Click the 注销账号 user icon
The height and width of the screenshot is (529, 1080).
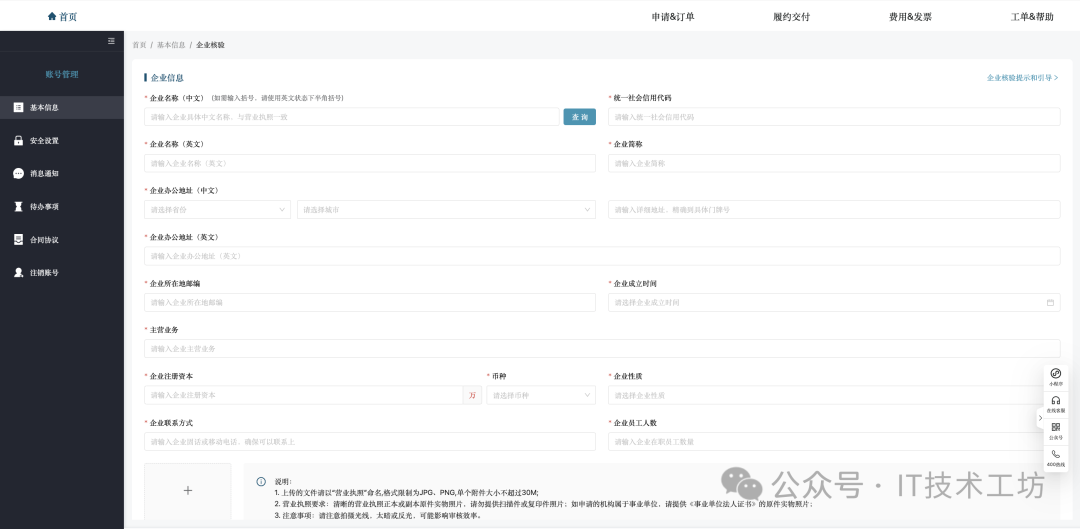(x=19, y=273)
